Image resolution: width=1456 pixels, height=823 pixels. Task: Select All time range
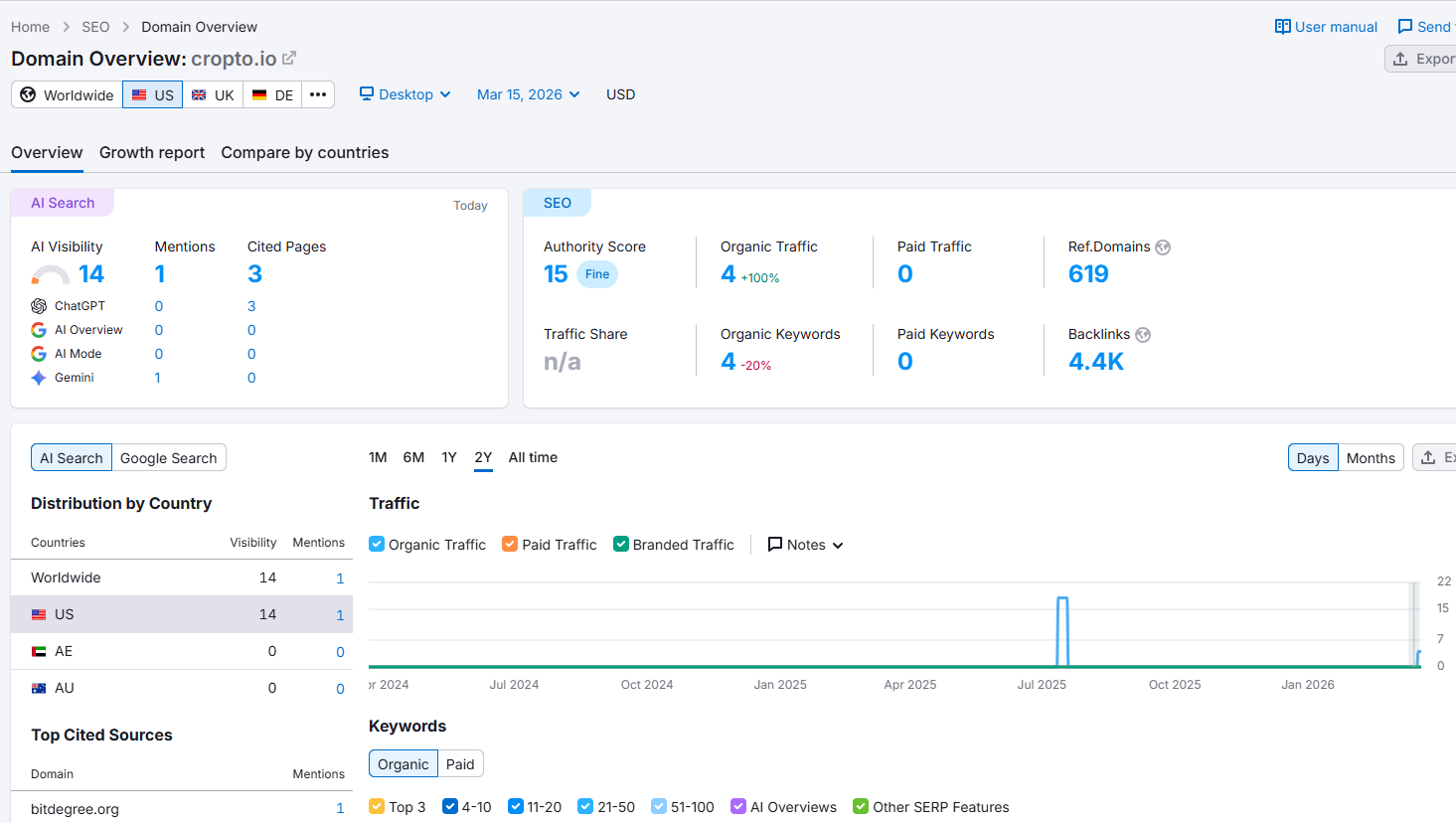click(x=533, y=457)
